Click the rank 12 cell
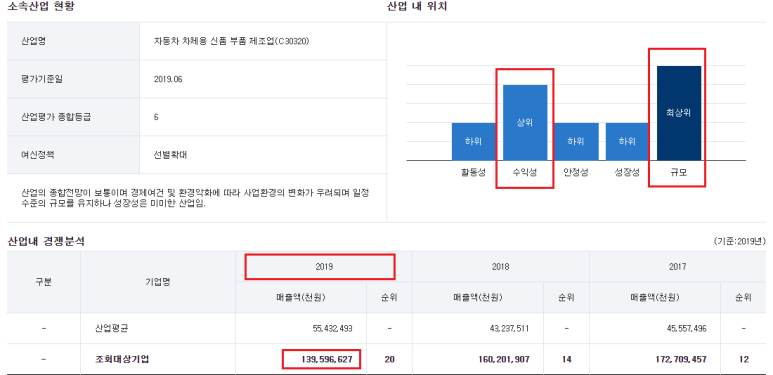773x375 pixels. (x=744, y=359)
